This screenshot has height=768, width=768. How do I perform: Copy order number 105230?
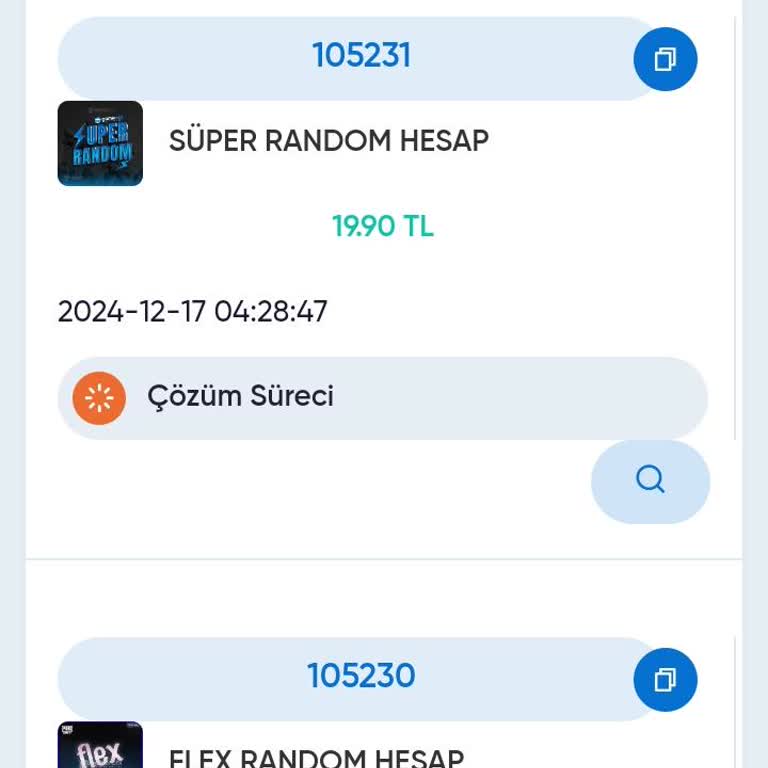665,680
